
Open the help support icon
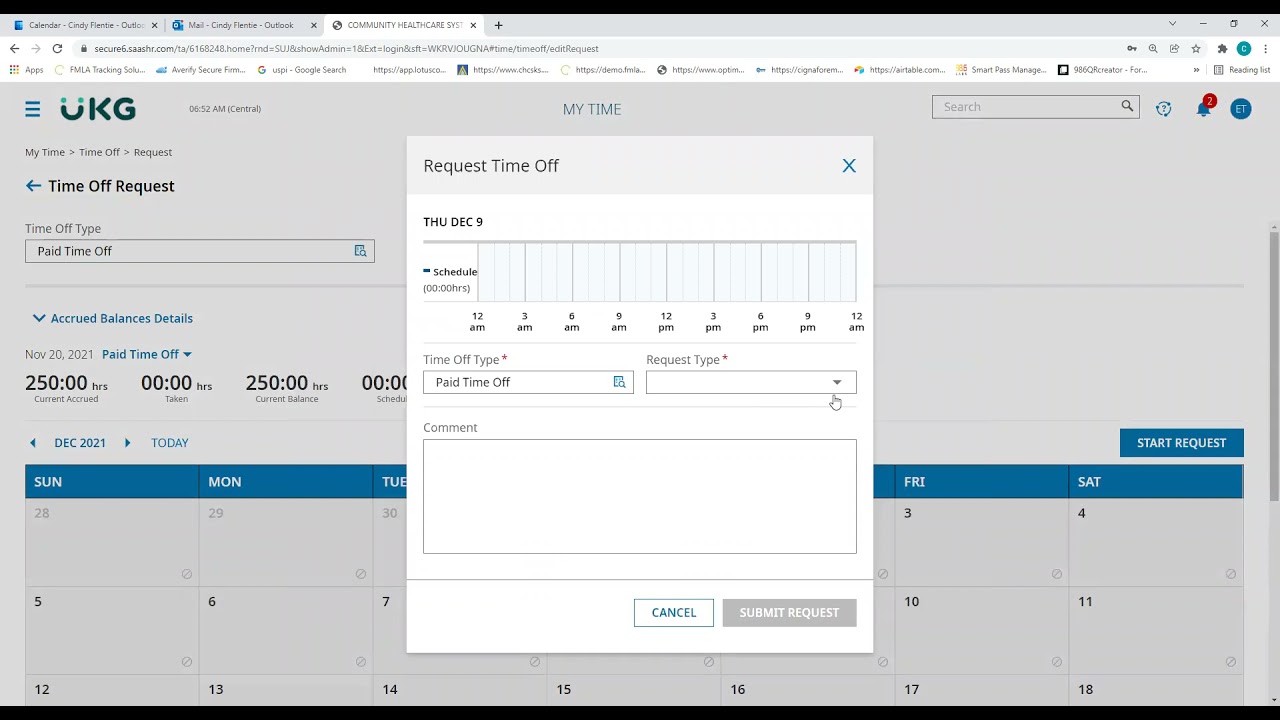1164,109
